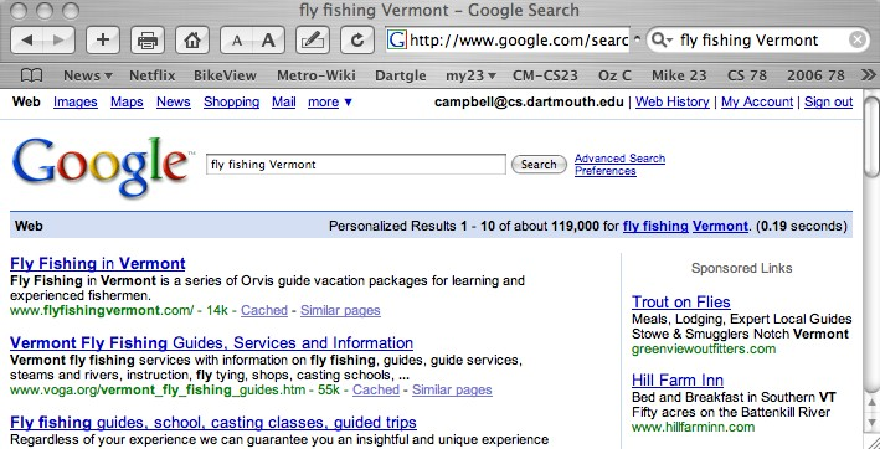
Task: Open the 2006 78 bookmark
Action: 815,75
